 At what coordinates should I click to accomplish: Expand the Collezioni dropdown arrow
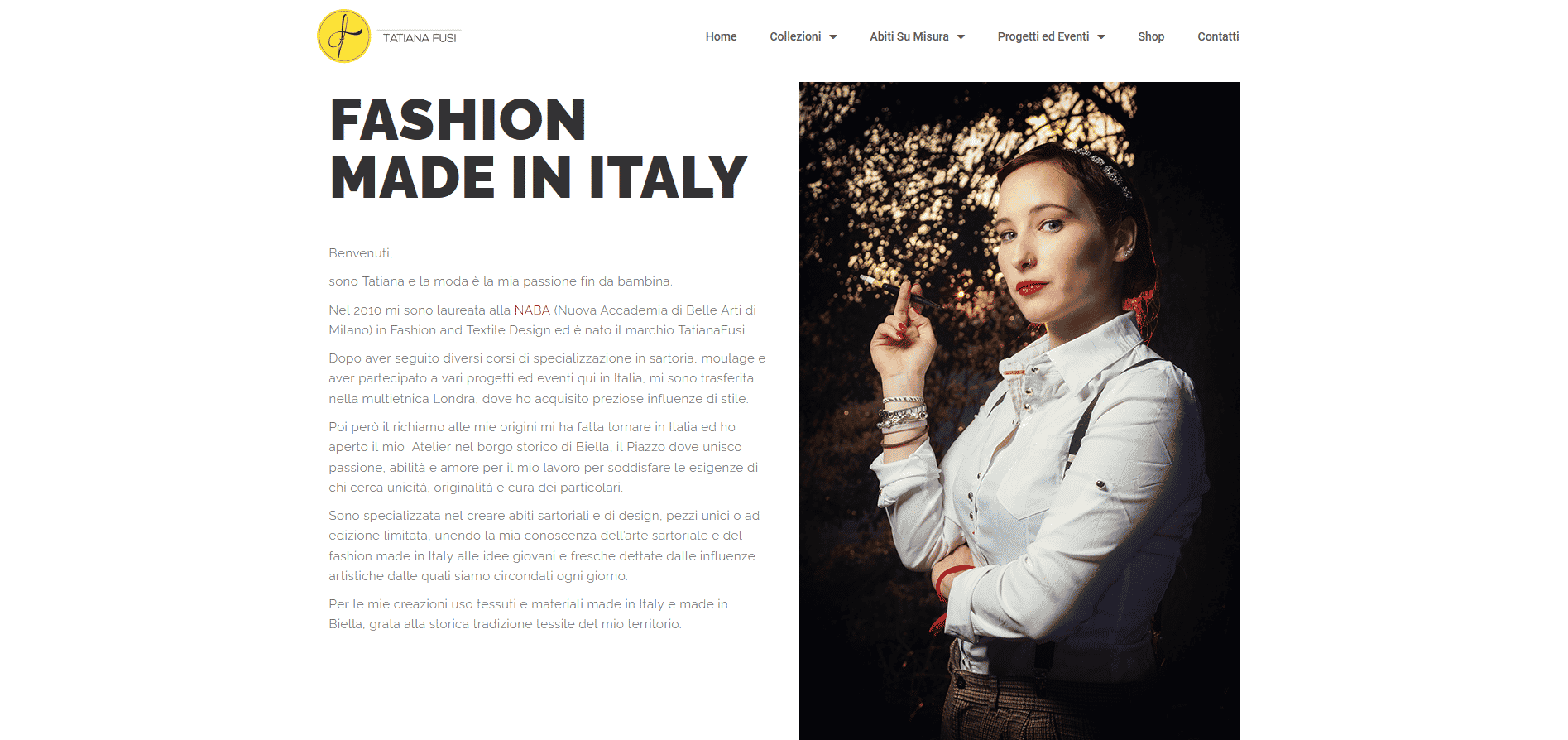pos(833,37)
